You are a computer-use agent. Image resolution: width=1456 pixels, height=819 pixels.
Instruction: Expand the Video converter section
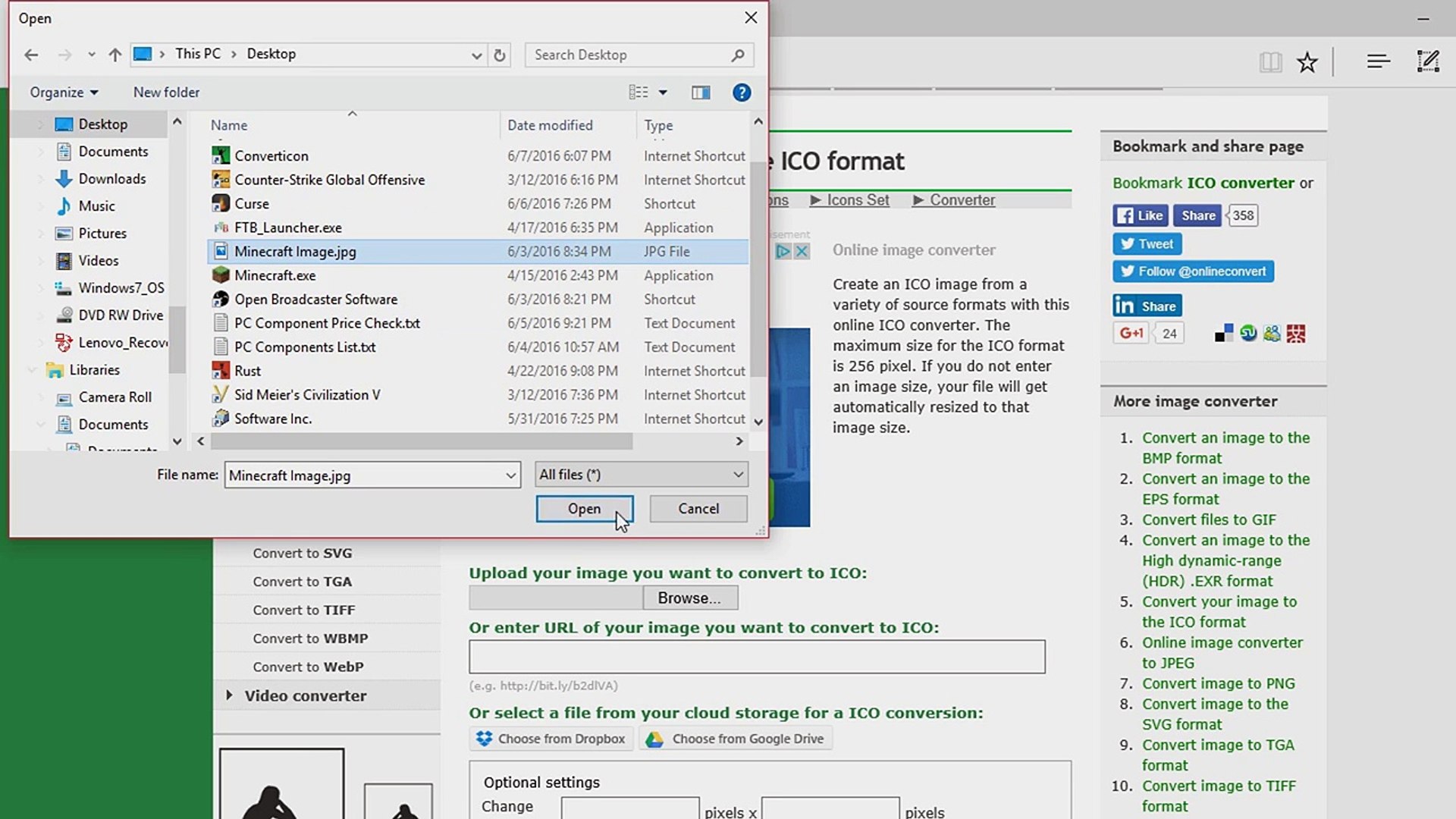305,695
